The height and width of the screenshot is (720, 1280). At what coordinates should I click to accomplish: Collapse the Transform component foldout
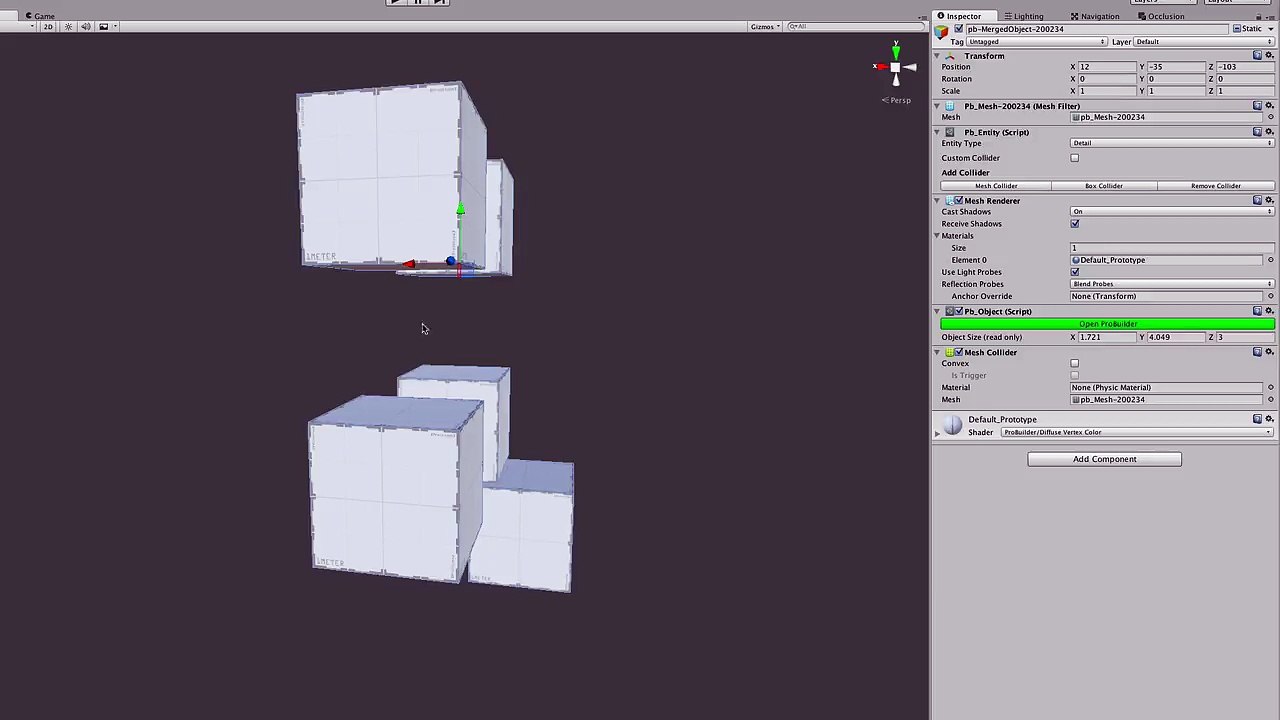coord(938,56)
